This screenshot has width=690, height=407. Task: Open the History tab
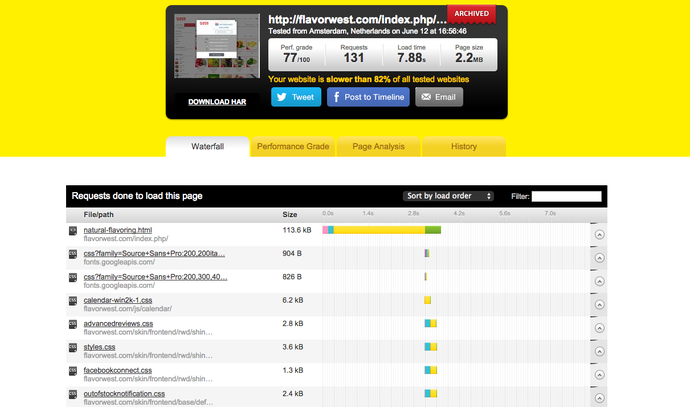[464, 147]
